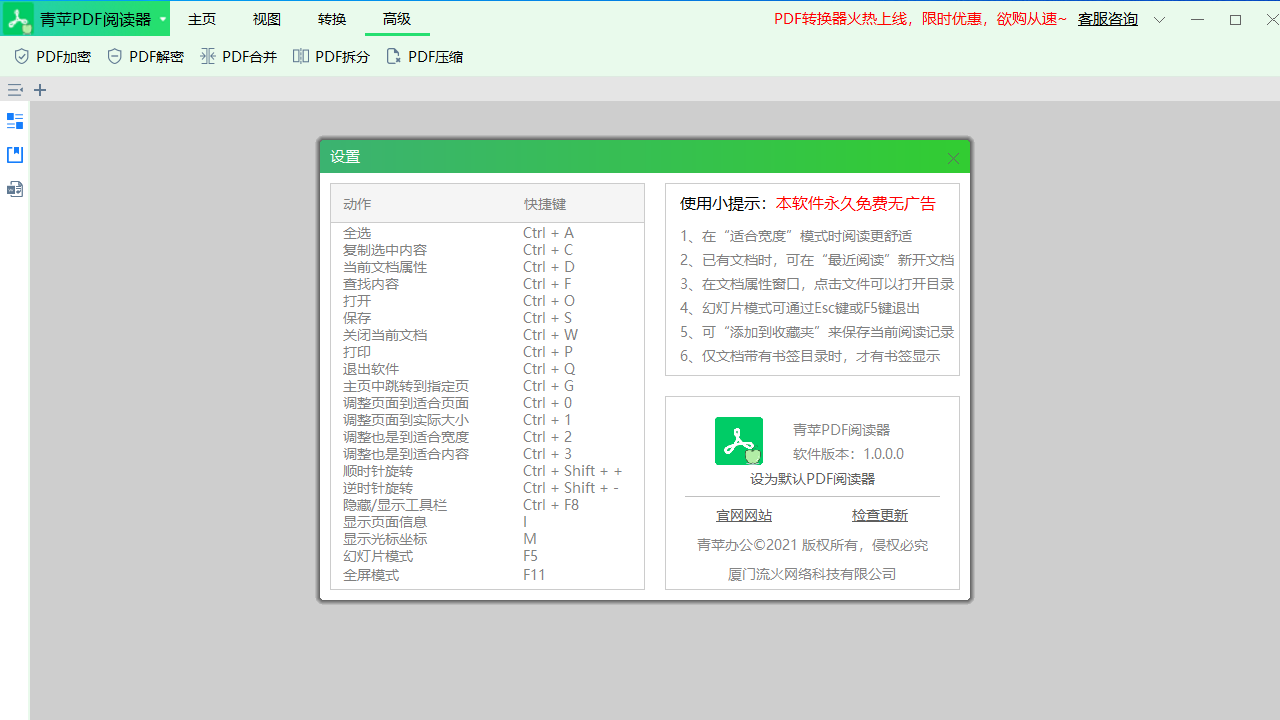
Task: Click the green app logo in title bar
Action: pyautogui.click(x=17, y=17)
